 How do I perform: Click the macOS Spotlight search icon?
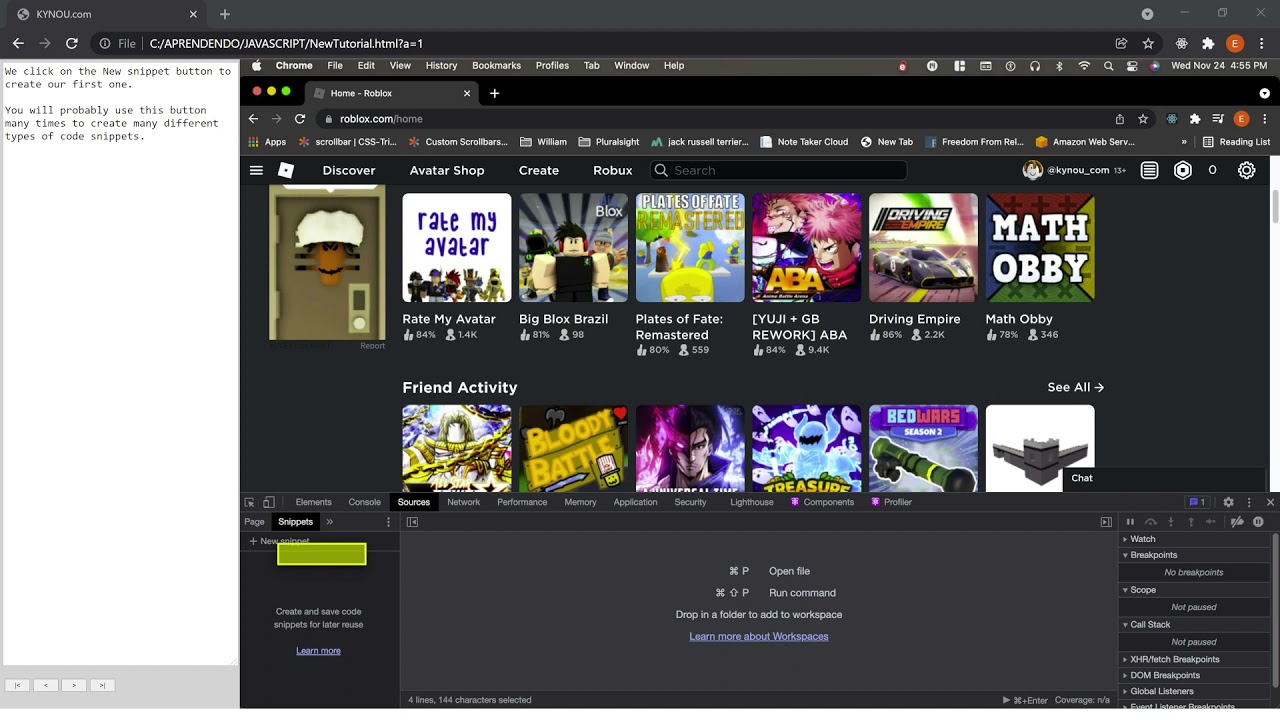1108,65
